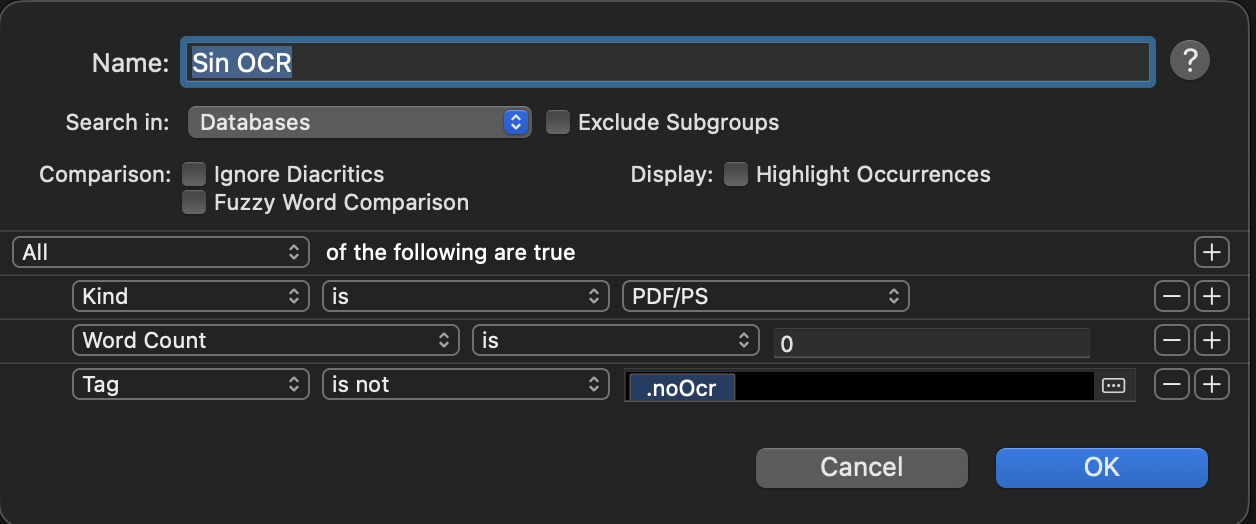
Task: Change the Word Count attribute dropdown
Action: pos(265,340)
